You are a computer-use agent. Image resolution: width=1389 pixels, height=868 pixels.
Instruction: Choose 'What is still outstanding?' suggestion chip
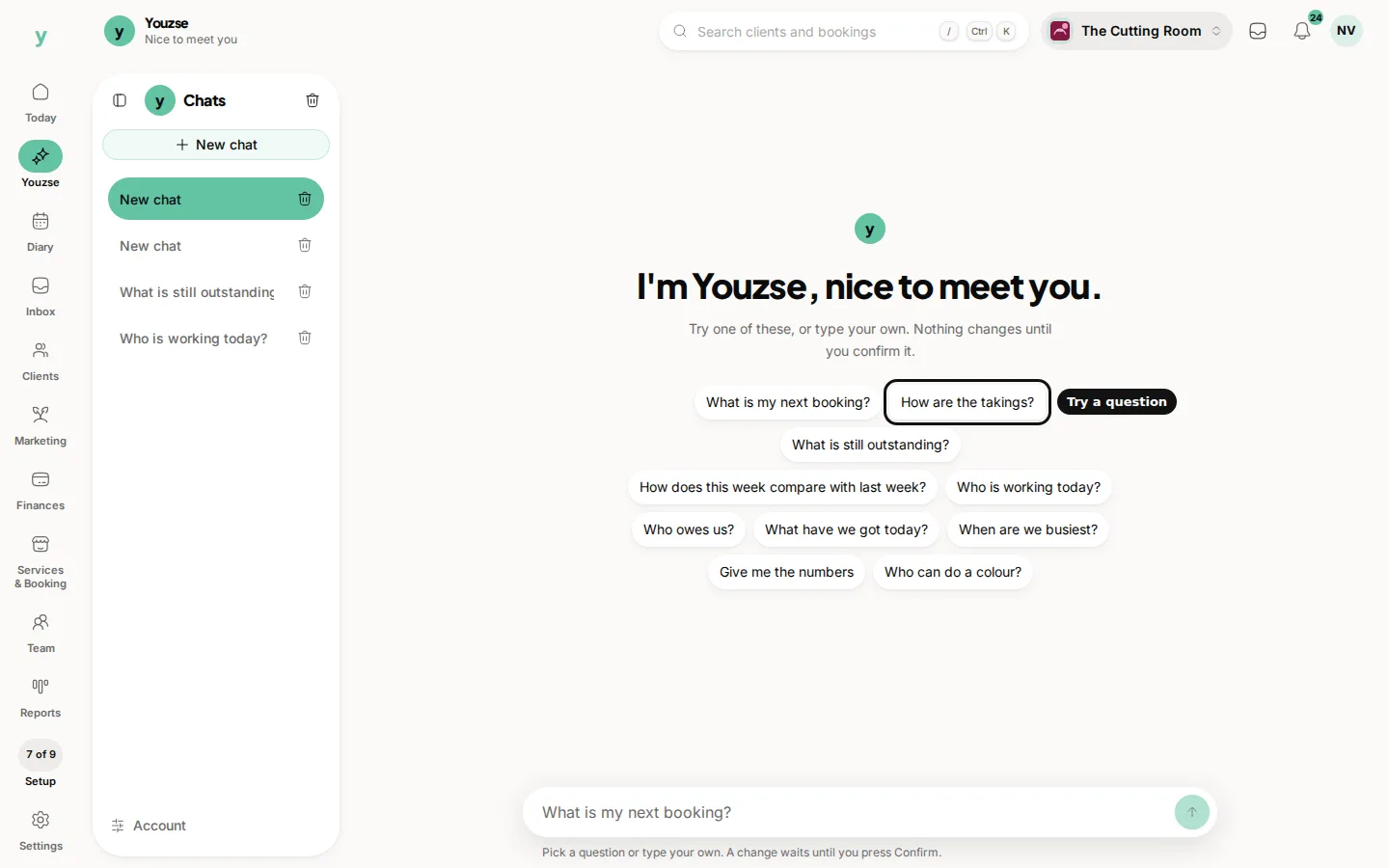pos(870,445)
